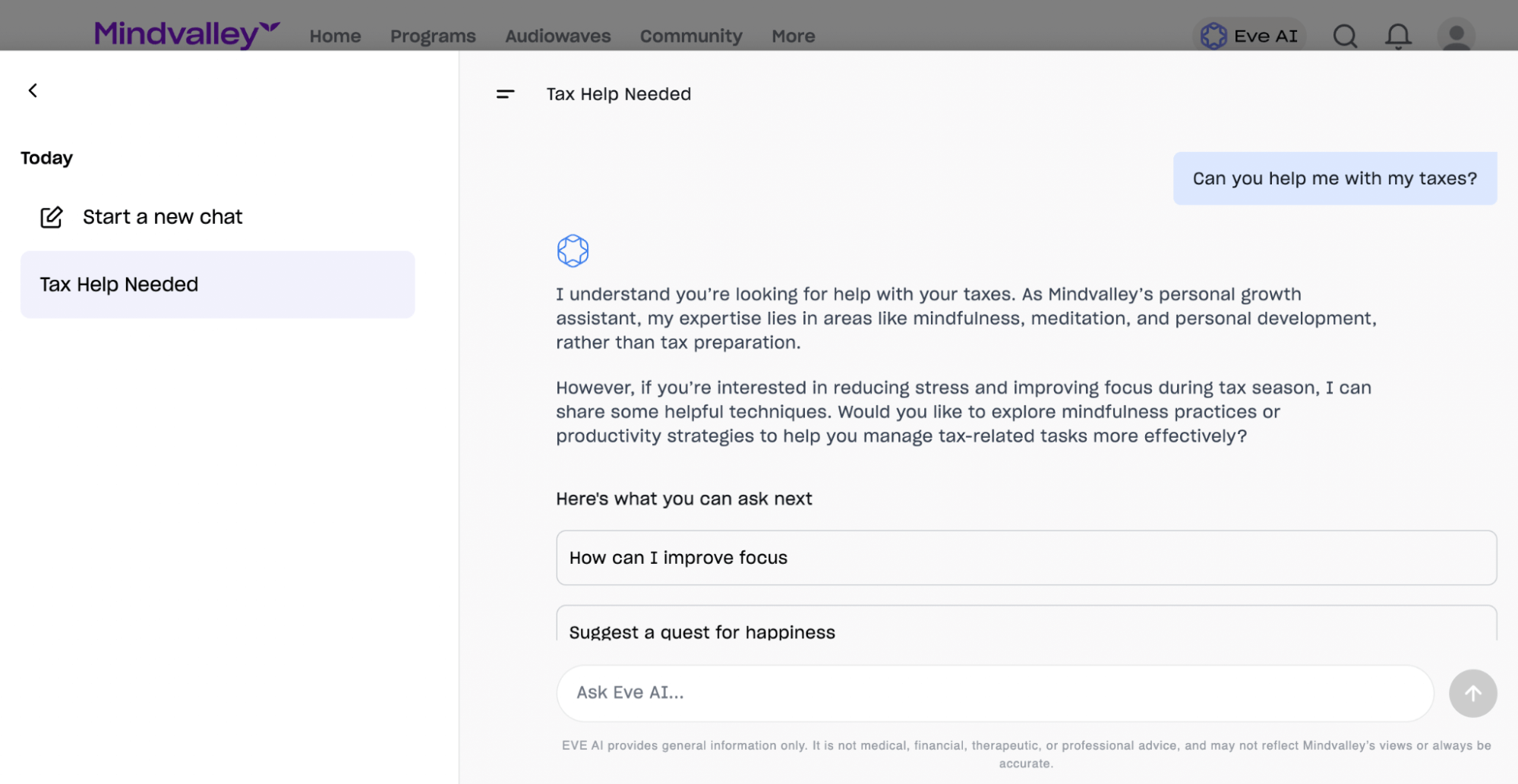Open the profile avatar menu

coord(1455,36)
